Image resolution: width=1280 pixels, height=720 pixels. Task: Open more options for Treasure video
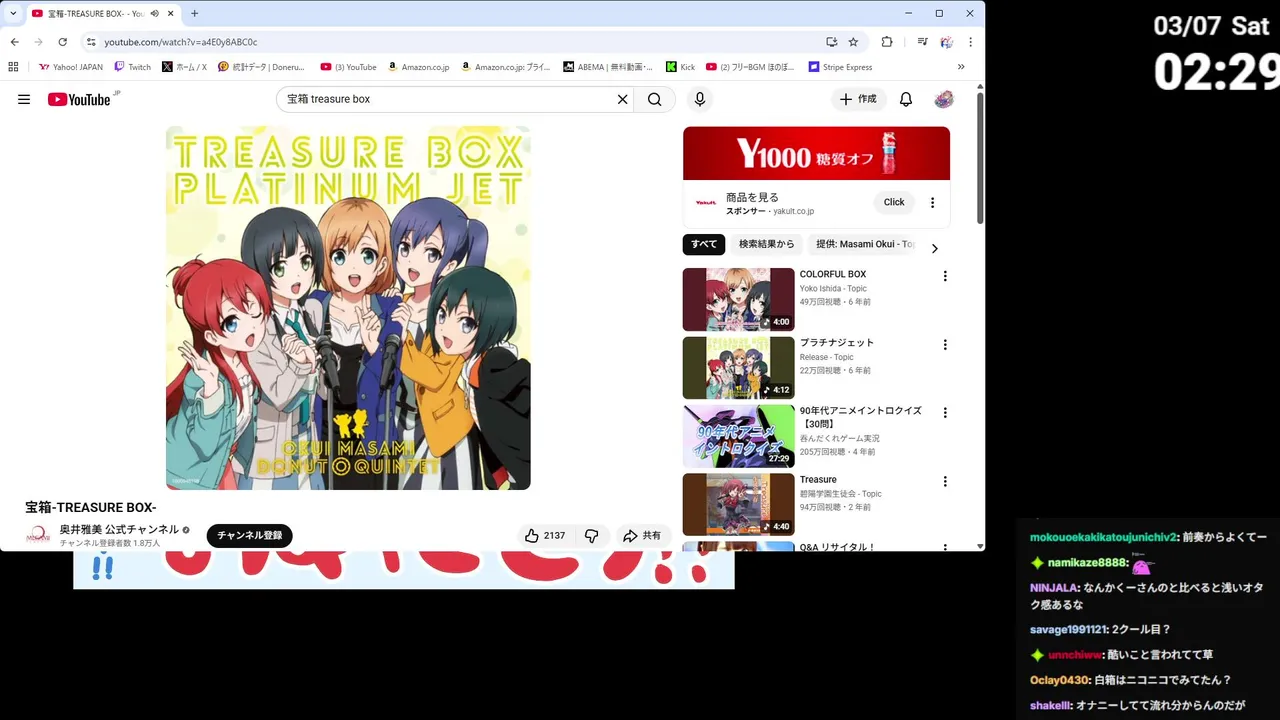(x=945, y=481)
